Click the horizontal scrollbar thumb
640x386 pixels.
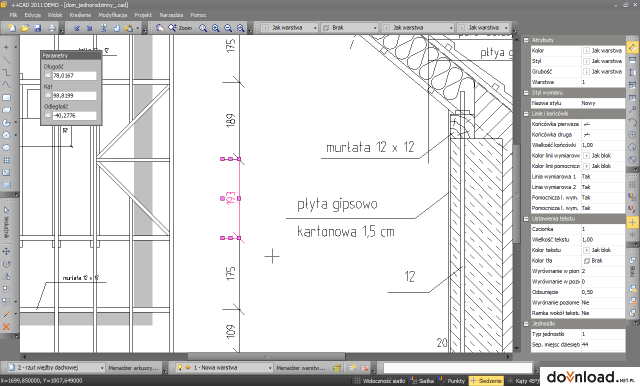pyautogui.click(x=266, y=357)
